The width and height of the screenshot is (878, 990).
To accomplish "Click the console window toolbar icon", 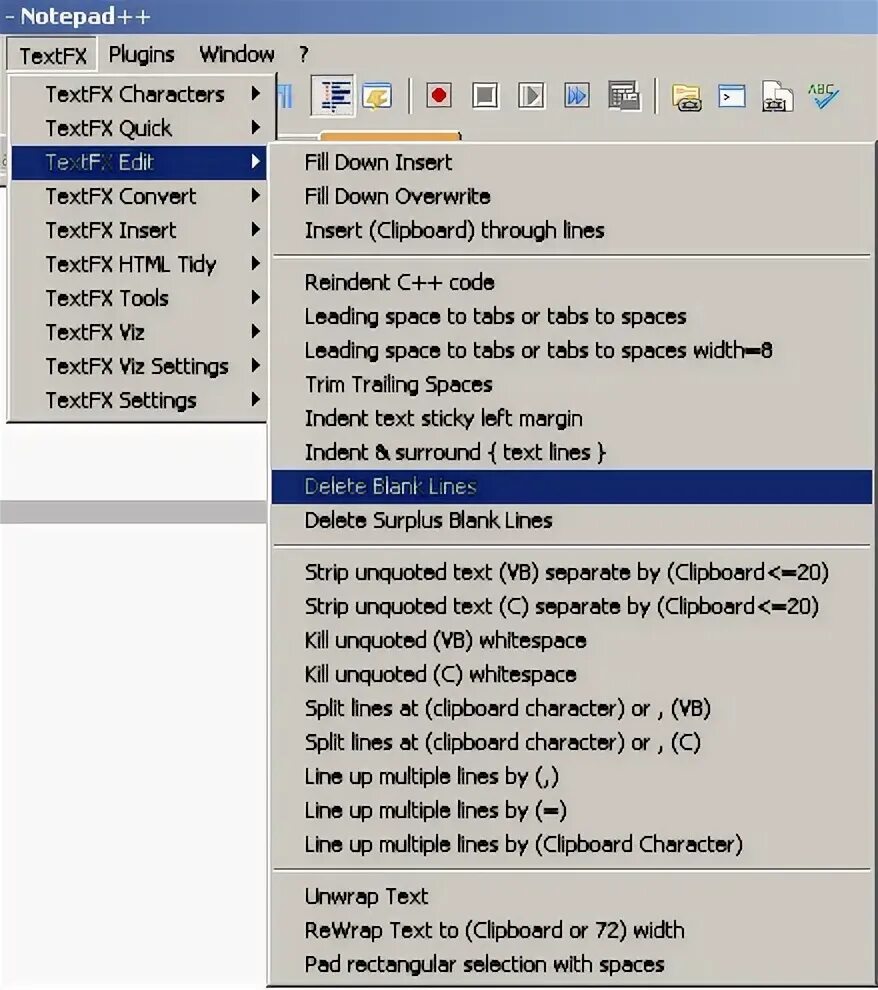I will pyautogui.click(x=732, y=97).
